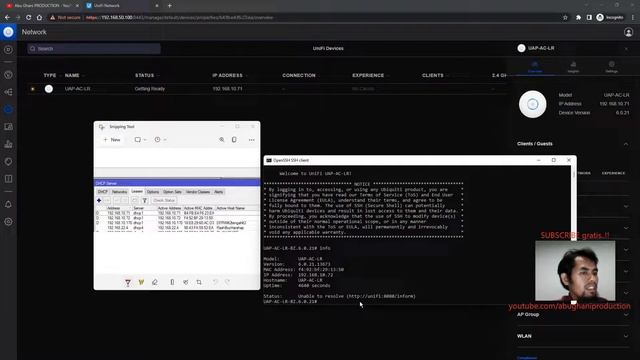Click the account avatar icon top right

click(628, 32)
